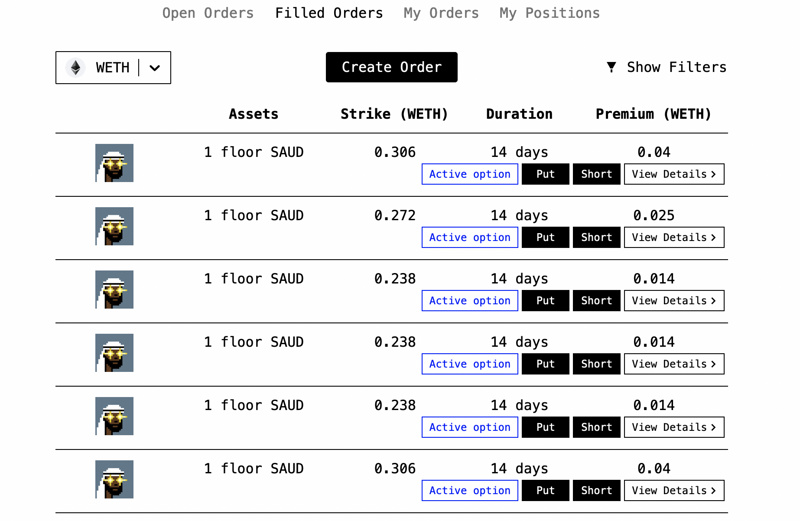Click SAUD avatar thumbnail in last row
Viewport: 800px width, 521px height.
click(x=114, y=480)
